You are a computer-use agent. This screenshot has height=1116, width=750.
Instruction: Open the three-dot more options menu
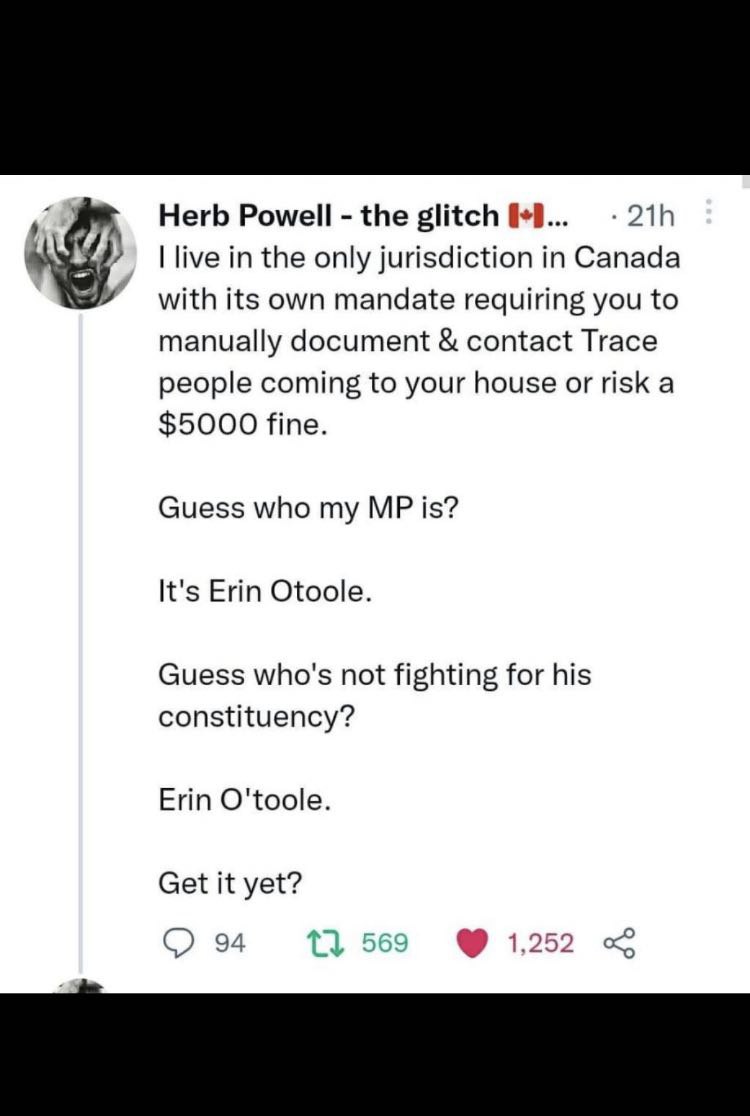point(707,212)
